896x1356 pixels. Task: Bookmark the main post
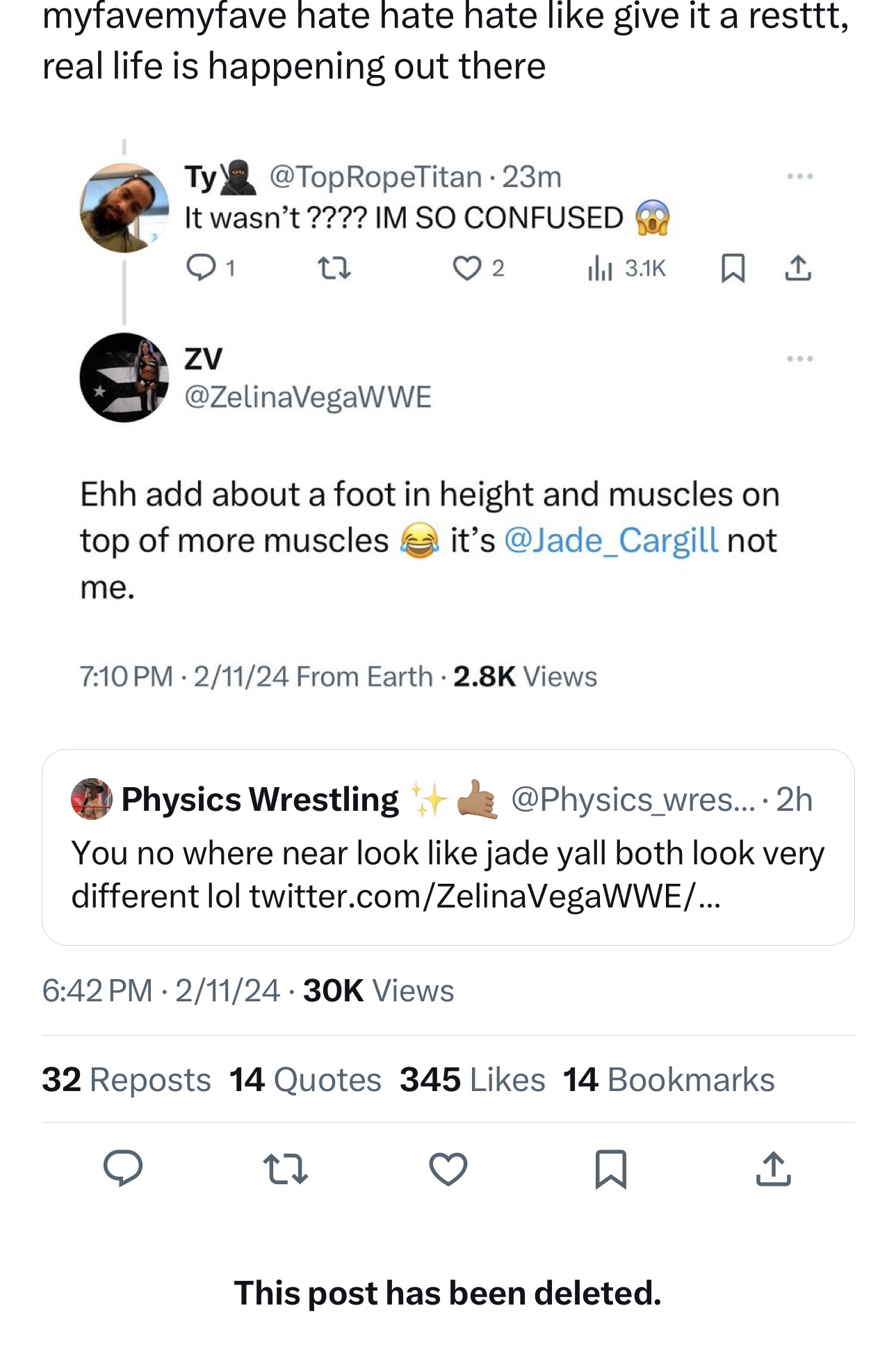click(x=611, y=1168)
